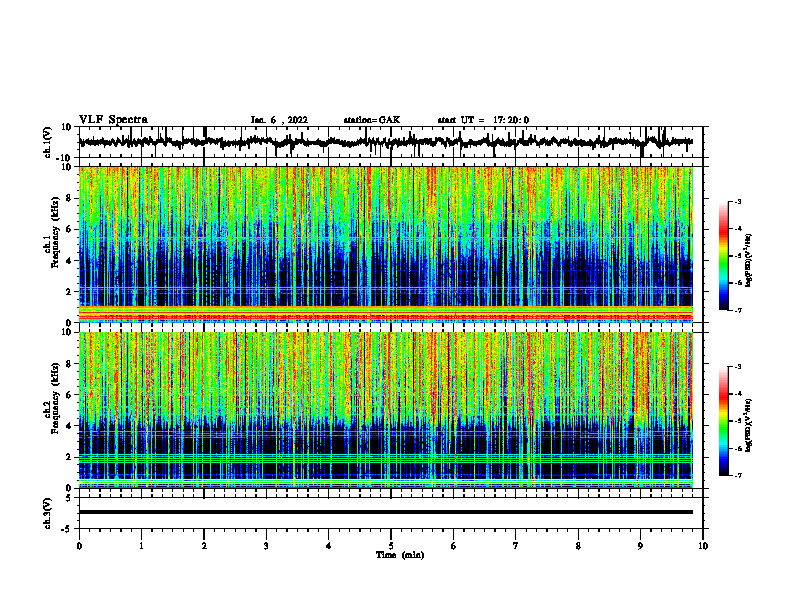The height and width of the screenshot is (612, 792).
Task: Click the "7" tick on the time axis
Action: click(x=516, y=546)
